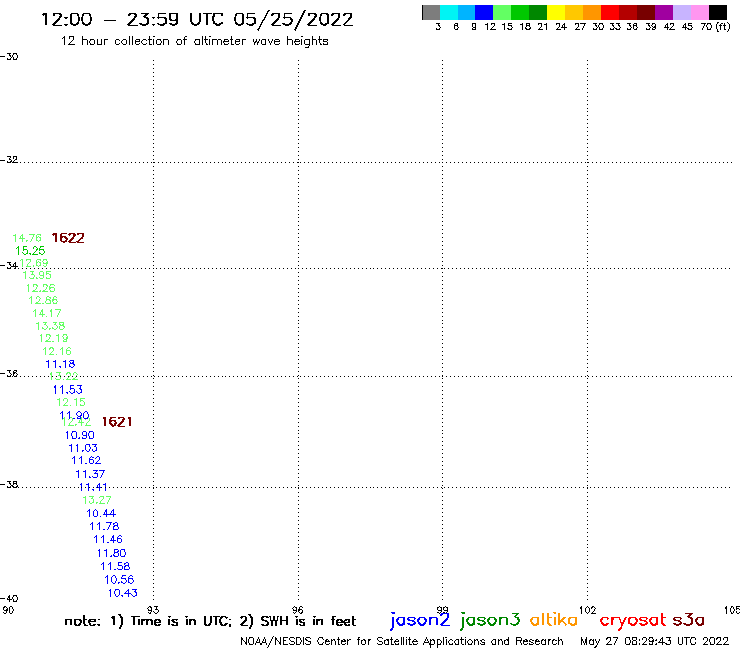Screen dimensions: 740x650
Task: Click the '12 hour collection of altimeter wave heights' subtitle
Action: pos(194,41)
